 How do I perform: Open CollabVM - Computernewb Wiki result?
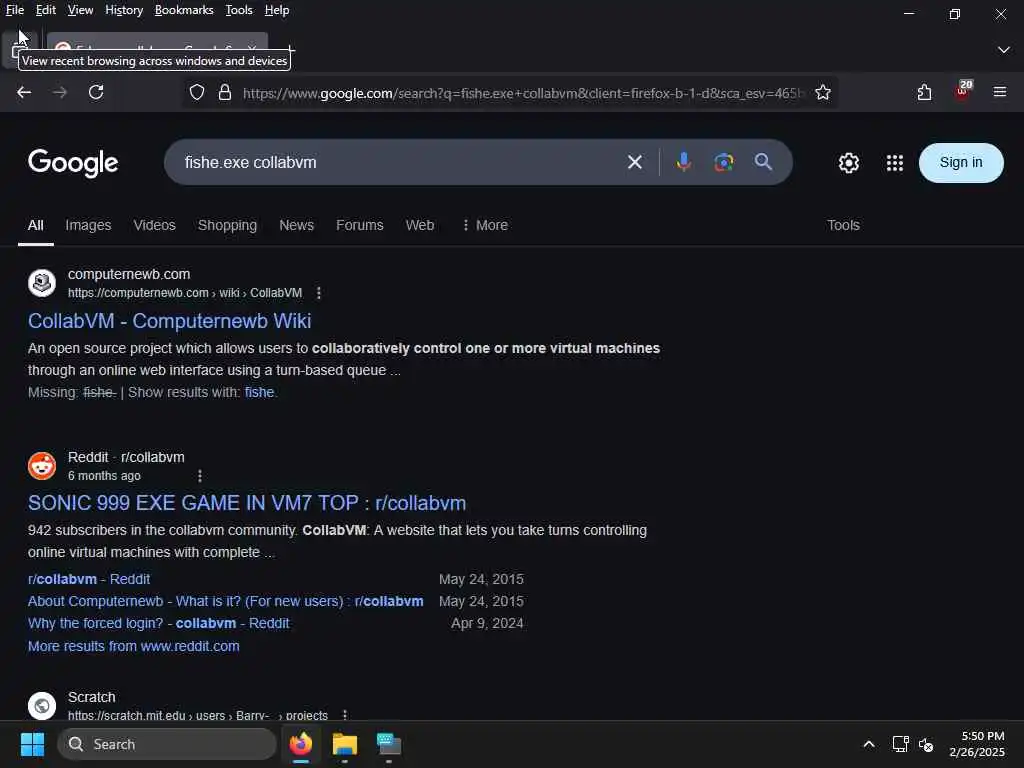tap(170, 321)
